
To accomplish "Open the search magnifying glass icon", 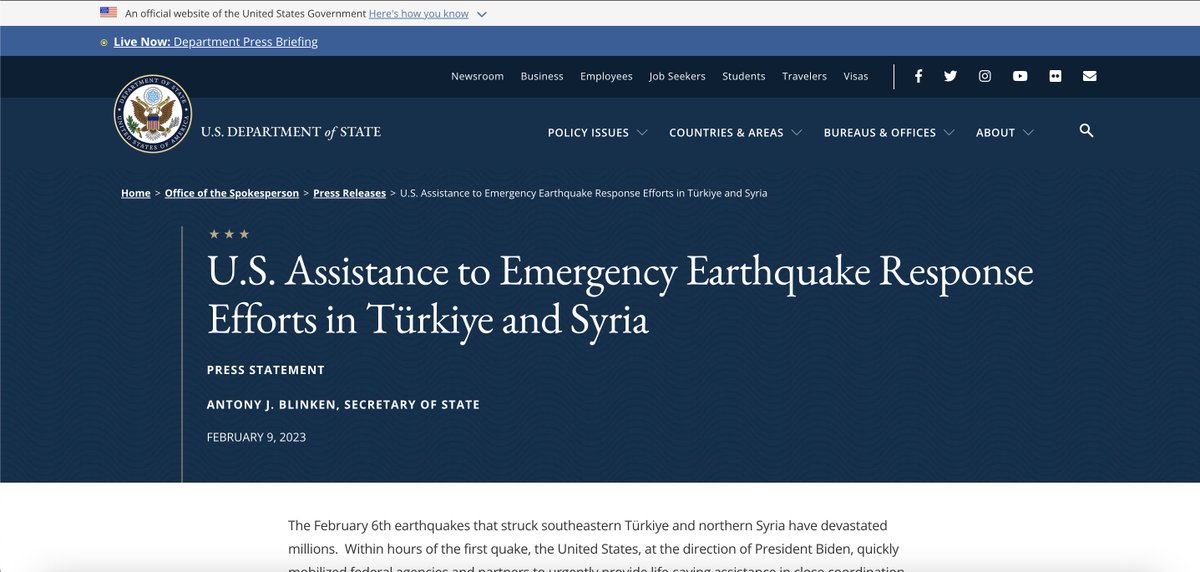I will (x=1087, y=131).
